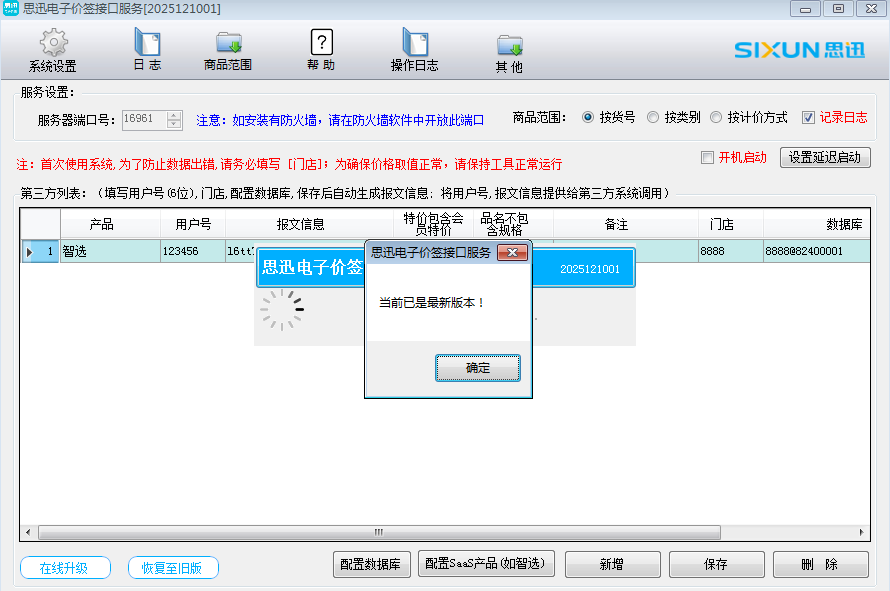Screen dimensions: 890x591
Task: Select the 按类别 radio option
Action: tap(653, 117)
